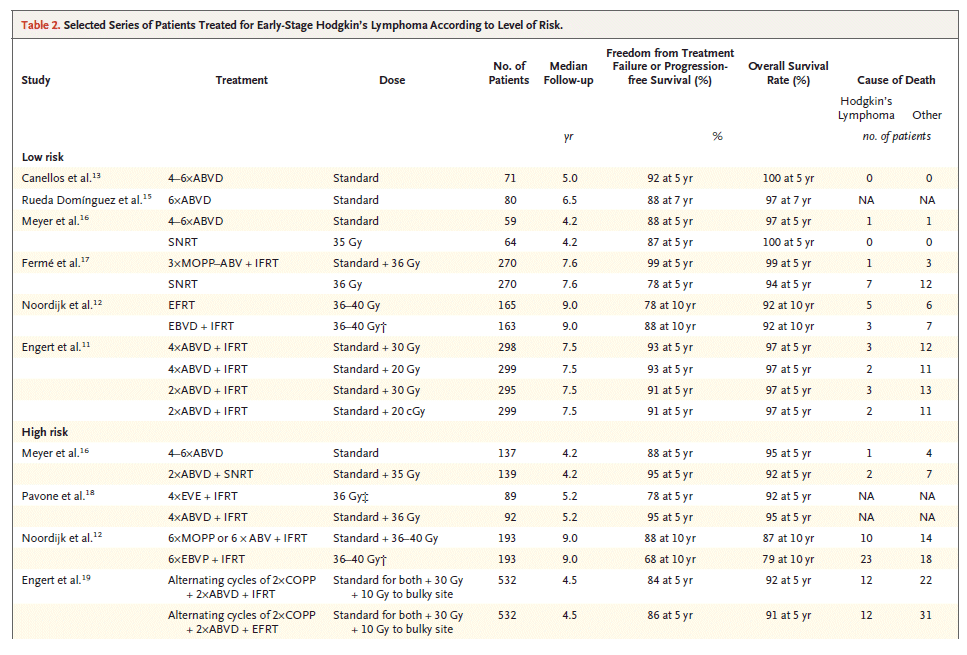967x655 pixels.
Task: Select the Meyer et al. entry under Low risk
Action: [x=55, y=221]
